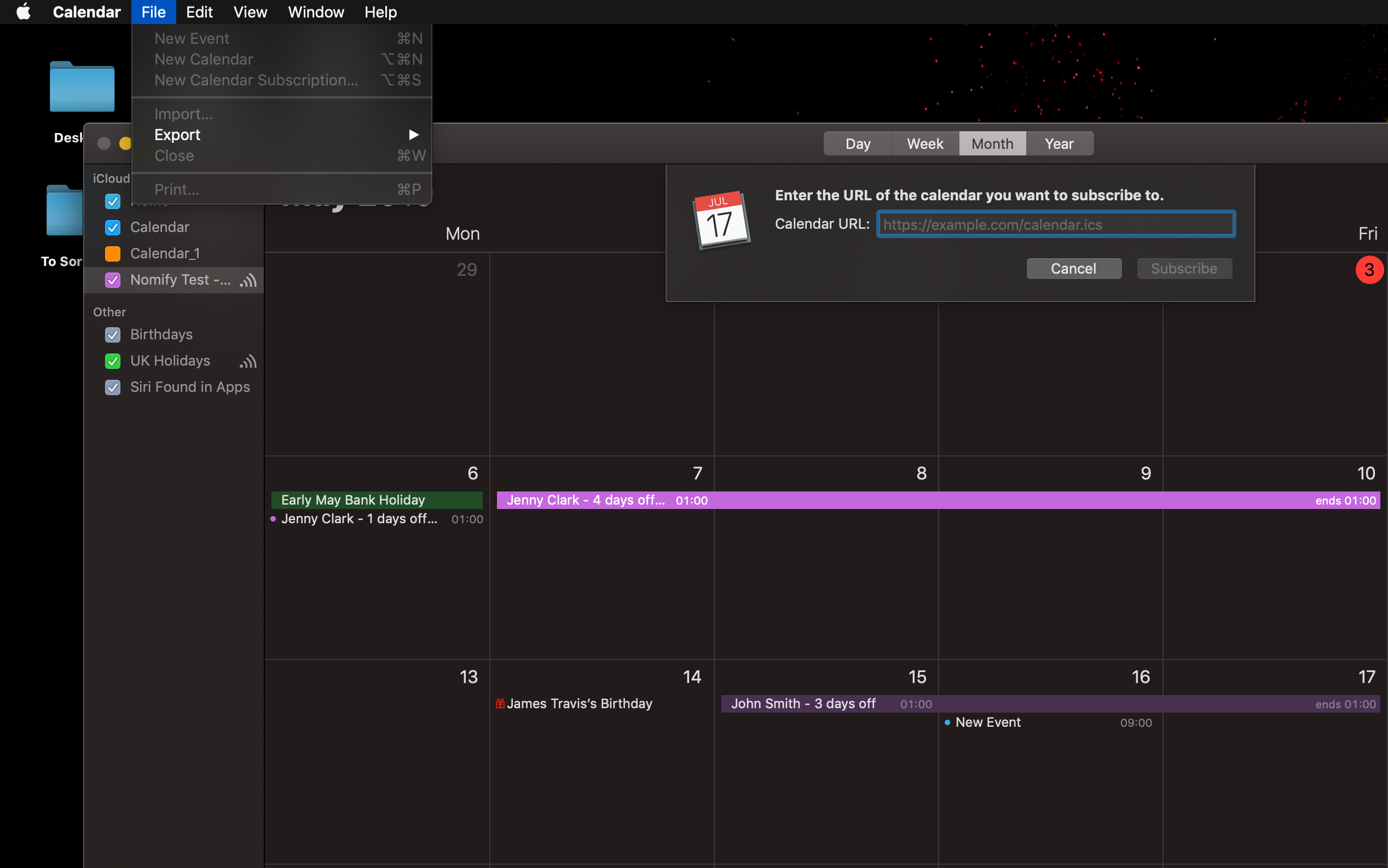Open the Apple menu

coord(24,11)
